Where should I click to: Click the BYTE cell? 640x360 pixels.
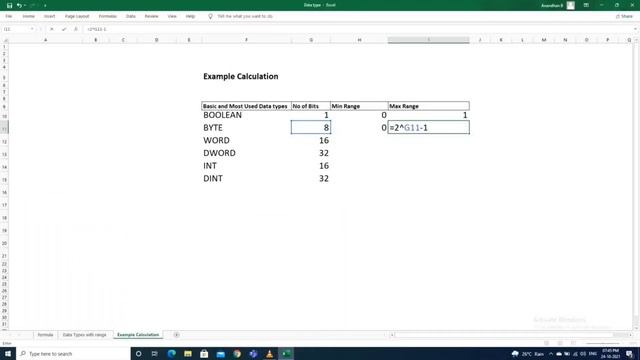click(x=246, y=128)
